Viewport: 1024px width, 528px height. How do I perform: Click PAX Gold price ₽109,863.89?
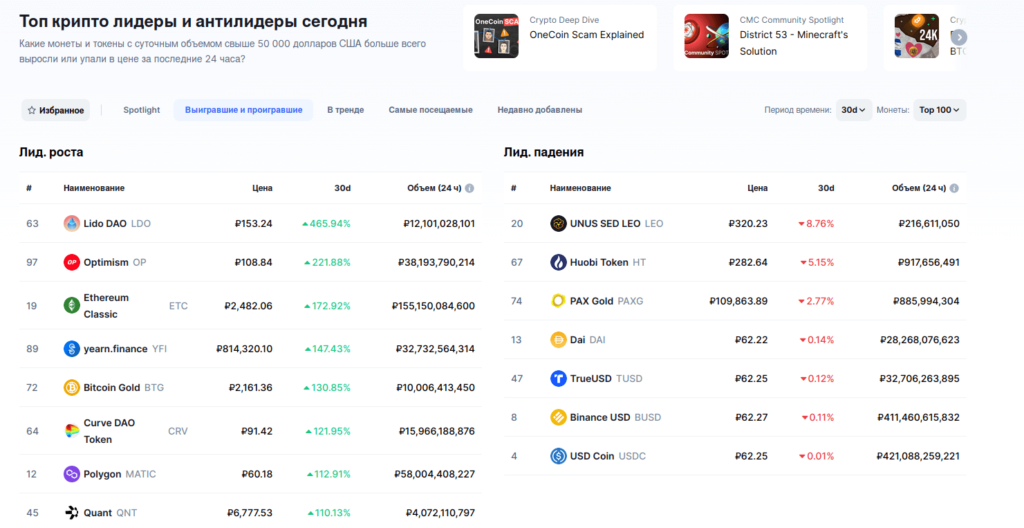[739, 301]
